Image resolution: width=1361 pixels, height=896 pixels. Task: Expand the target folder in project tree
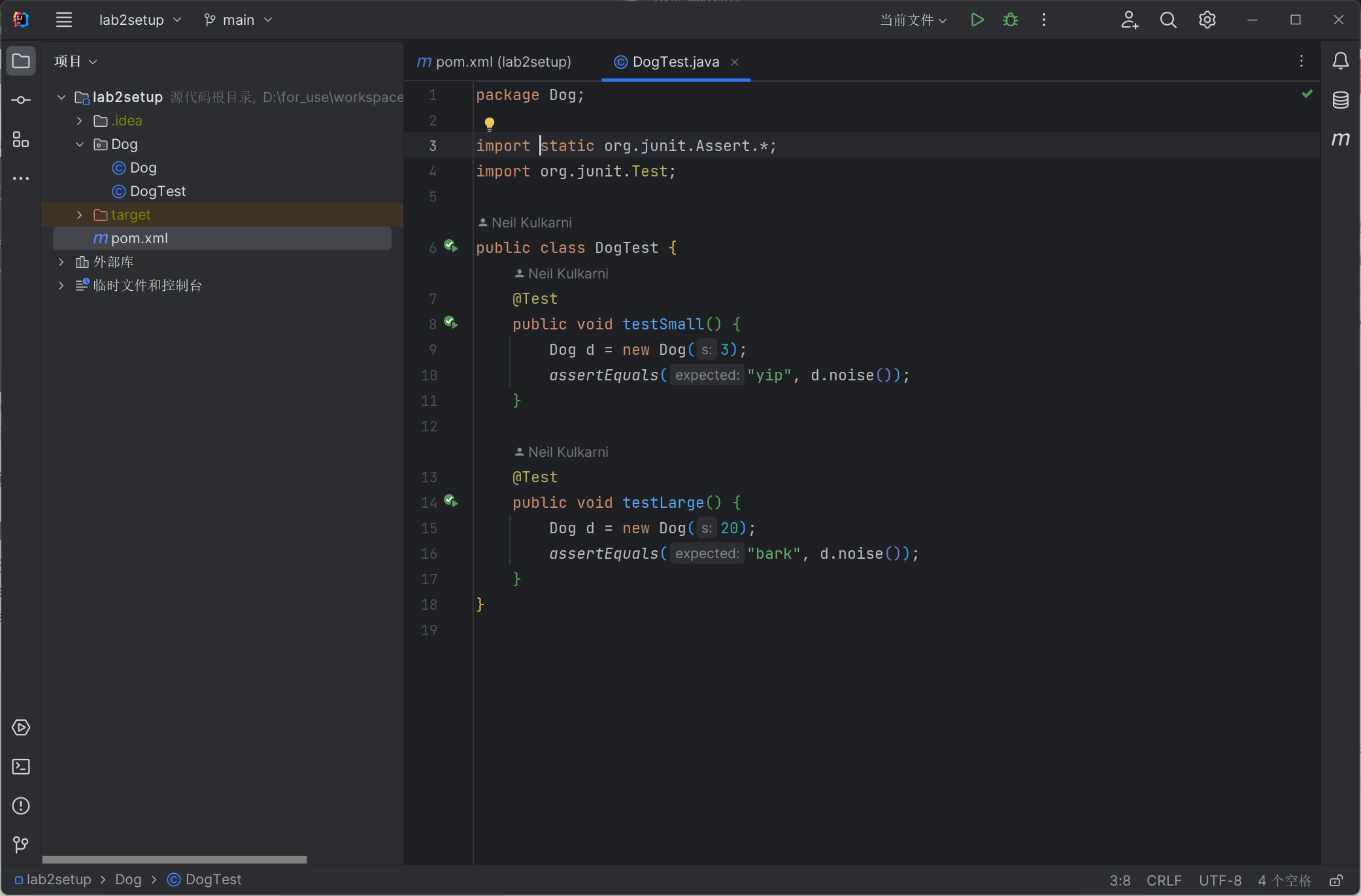80,215
